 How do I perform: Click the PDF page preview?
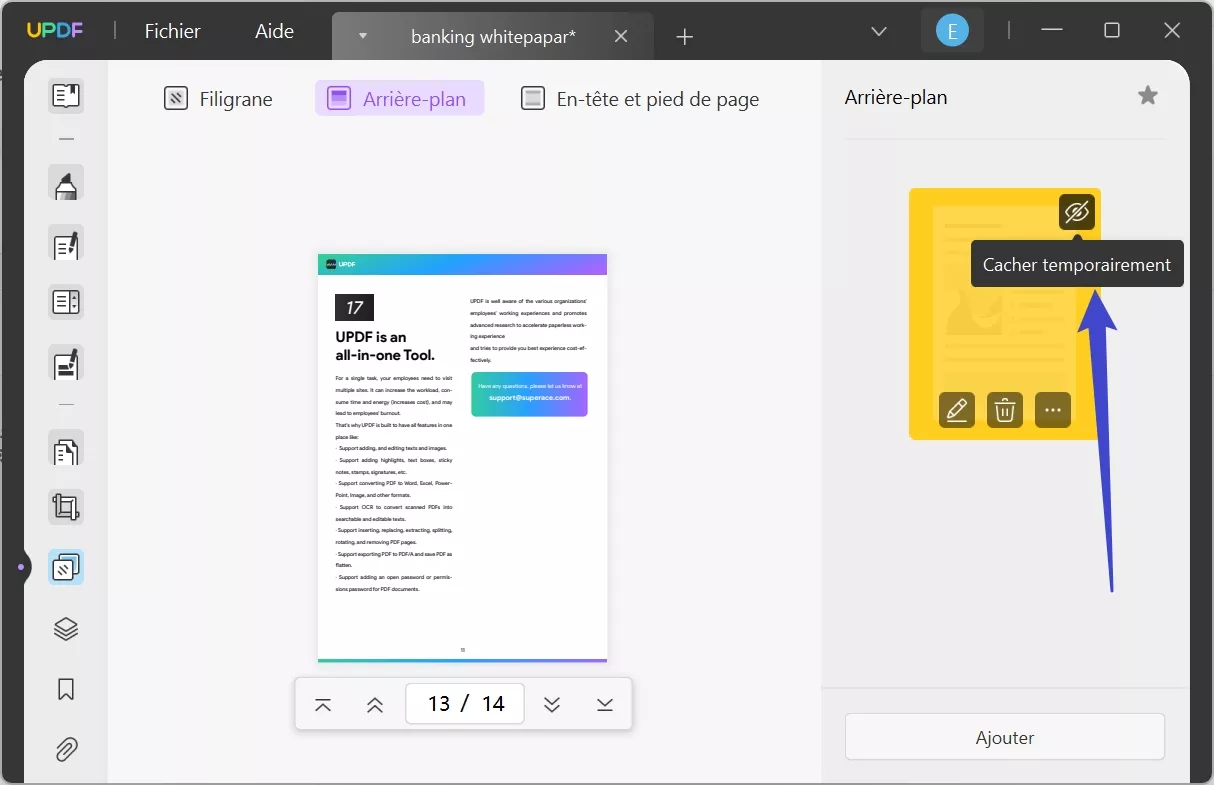[462, 458]
